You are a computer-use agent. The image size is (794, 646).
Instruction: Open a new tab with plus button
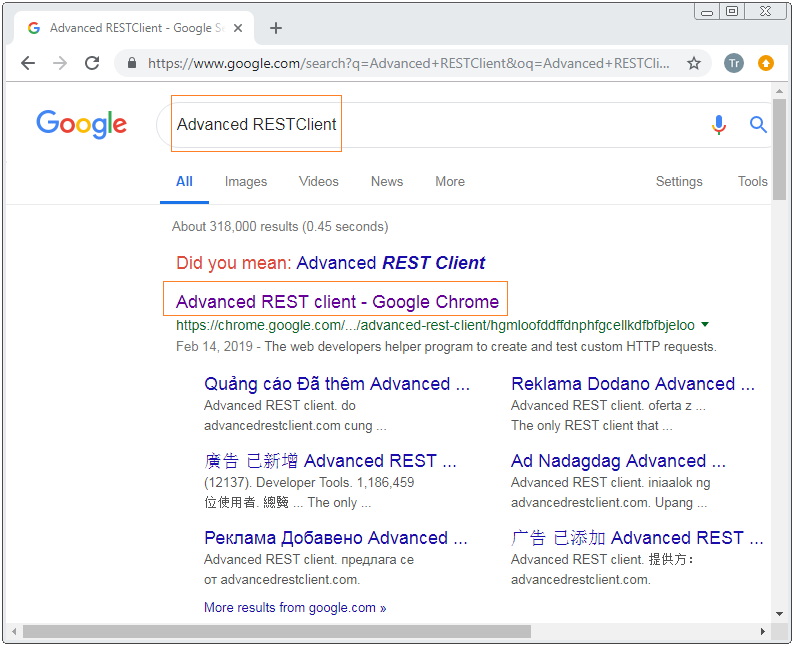pyautogui.click(x=275, y=28)
